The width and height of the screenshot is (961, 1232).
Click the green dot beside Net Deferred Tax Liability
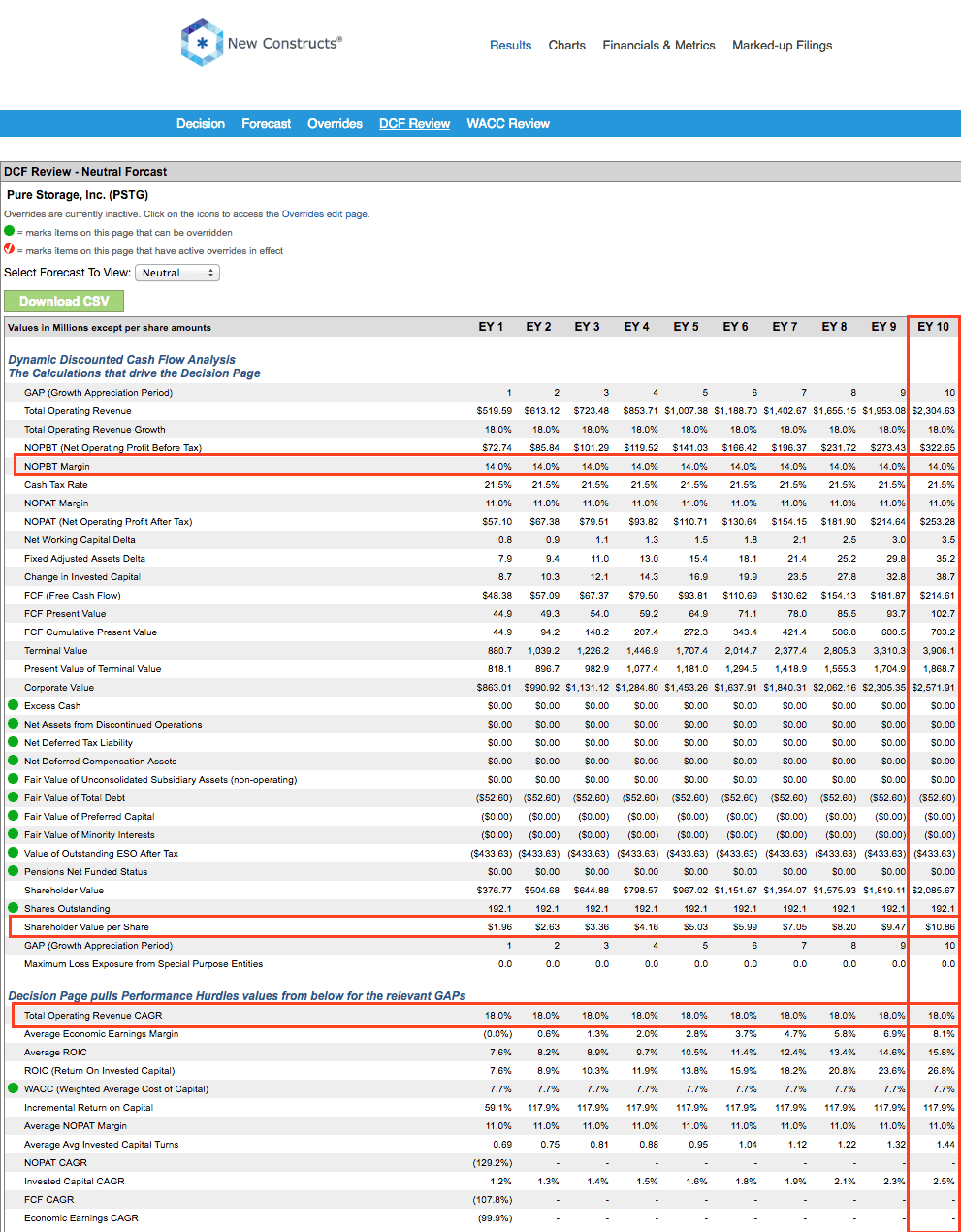(x=14, y=742)
